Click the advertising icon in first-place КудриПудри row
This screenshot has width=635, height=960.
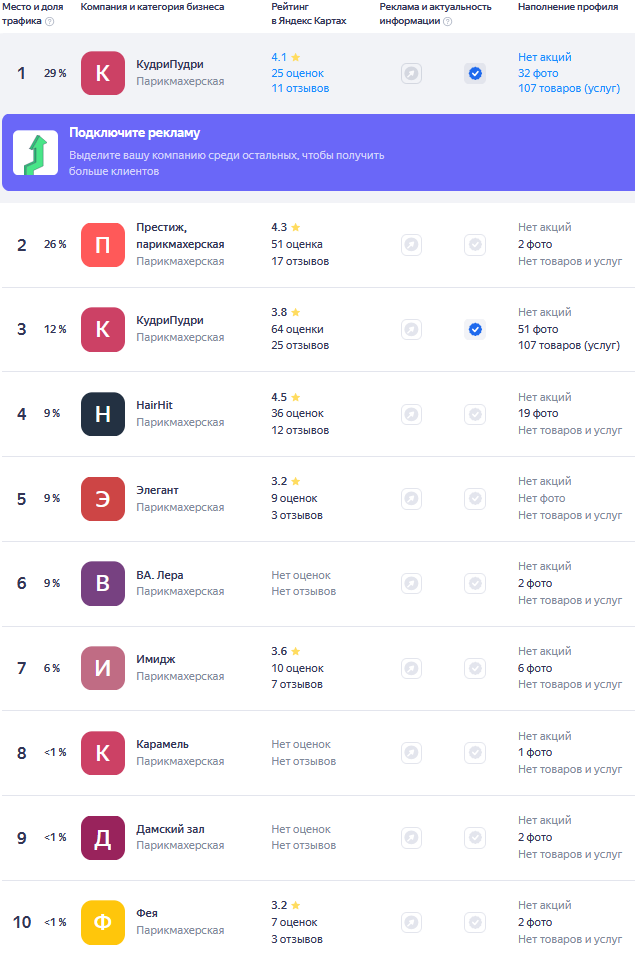[411, 73]
